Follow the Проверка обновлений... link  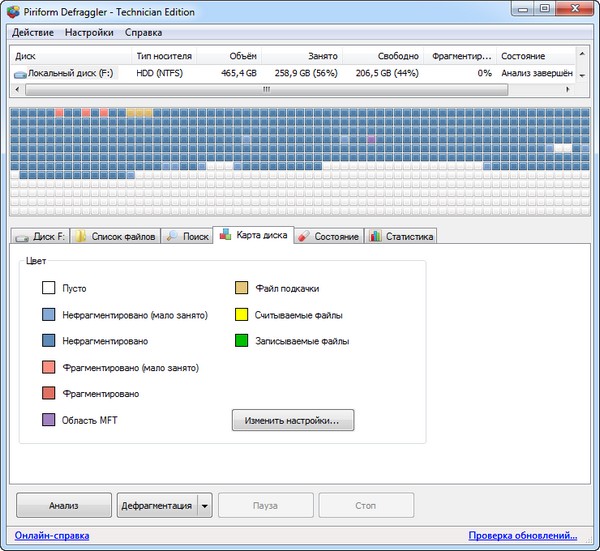pyautogui.click(x=522, y=536)
